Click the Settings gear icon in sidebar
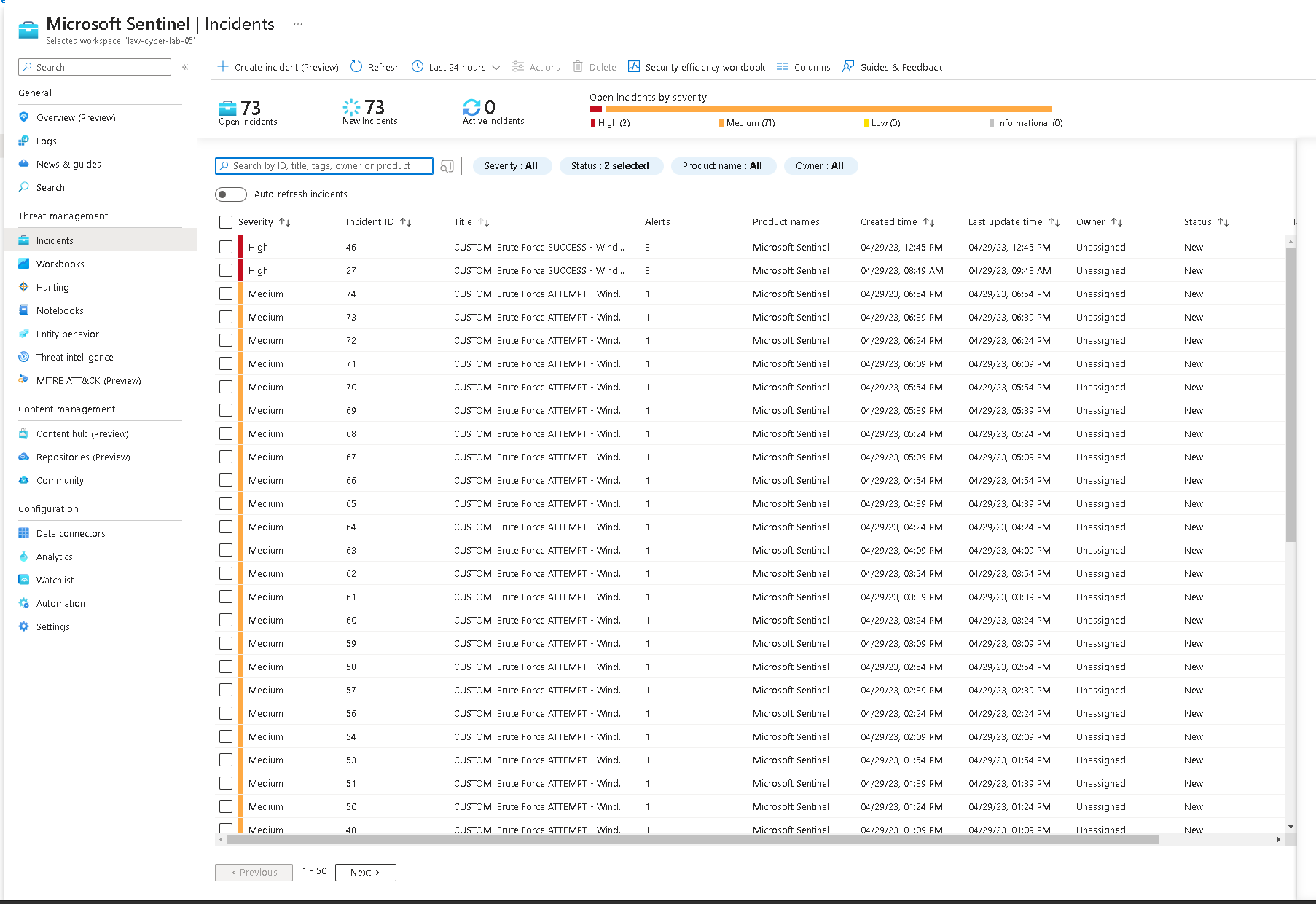The width and height of the screenshot is (1316, 904). click(x=24, y=626)
